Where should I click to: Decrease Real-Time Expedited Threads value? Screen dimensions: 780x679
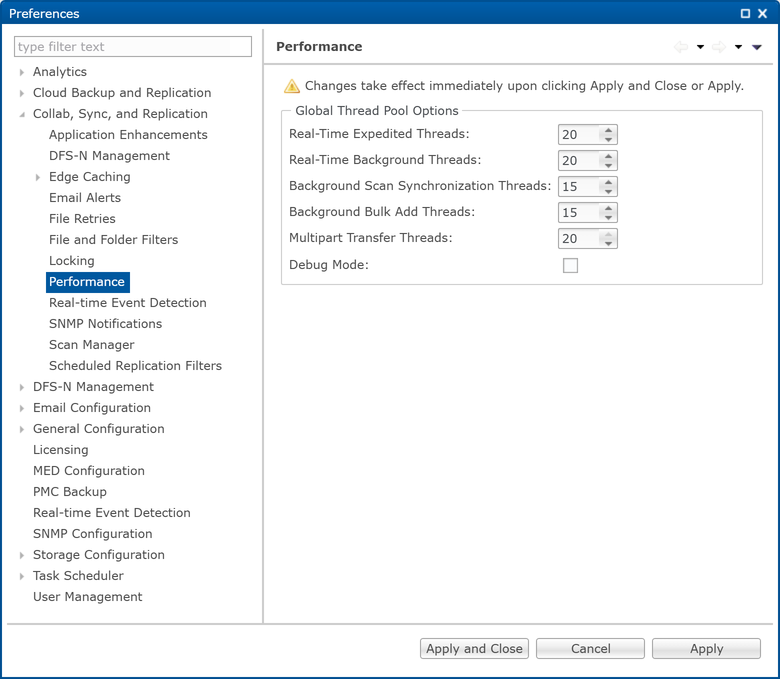(x=608, y=139)
